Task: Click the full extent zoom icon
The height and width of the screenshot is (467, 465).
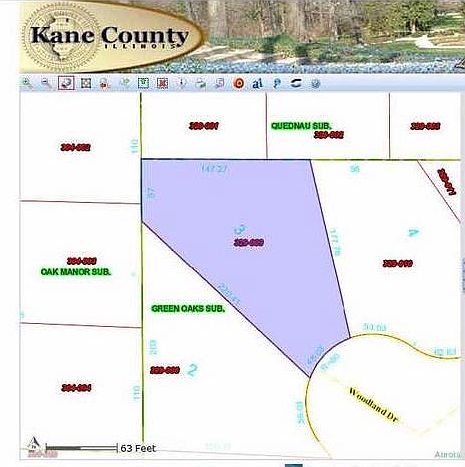Action: [86, 83]
